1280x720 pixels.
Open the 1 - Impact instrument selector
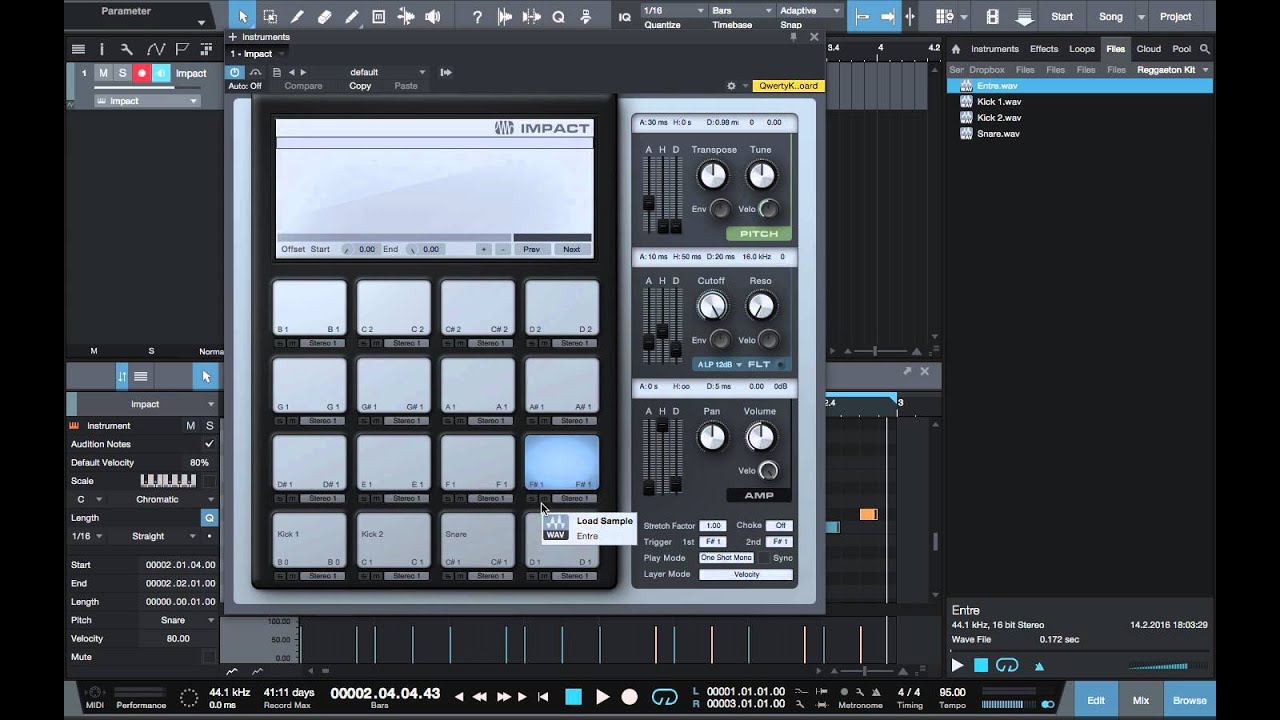257,54
